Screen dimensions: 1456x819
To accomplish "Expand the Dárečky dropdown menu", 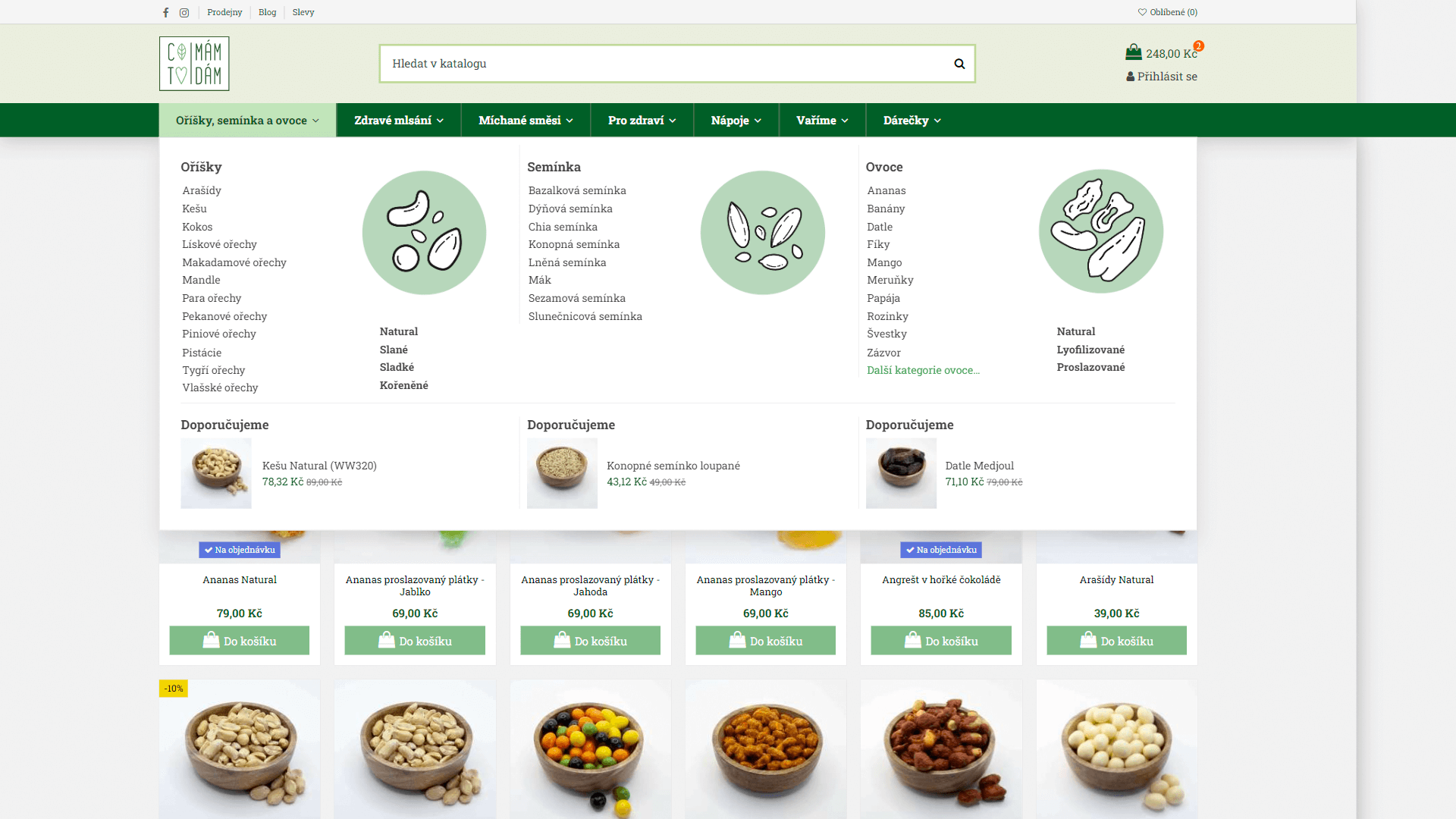I will click(912, 120).
